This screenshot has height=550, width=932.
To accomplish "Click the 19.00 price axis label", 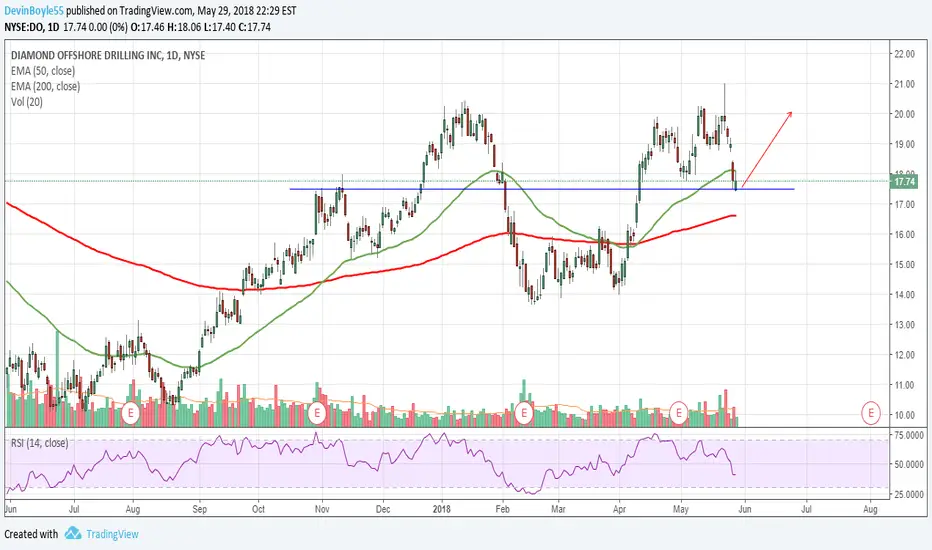I will point(905,144).
